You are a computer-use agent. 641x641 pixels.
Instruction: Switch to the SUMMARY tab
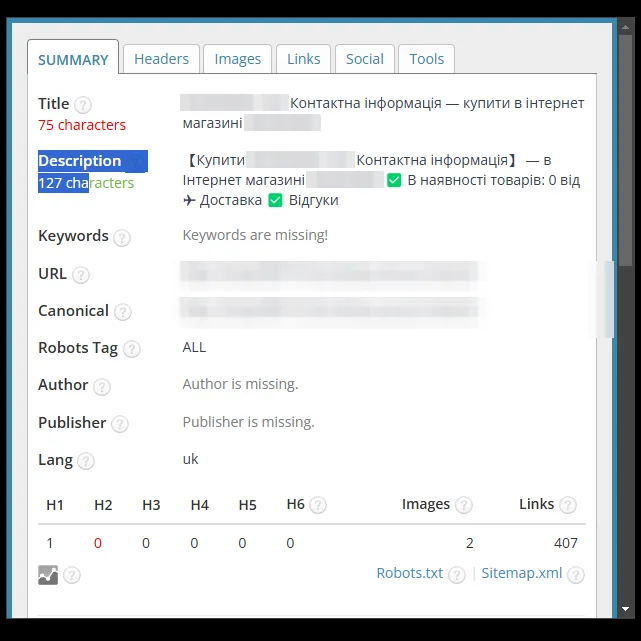click(x=73, y=59)
